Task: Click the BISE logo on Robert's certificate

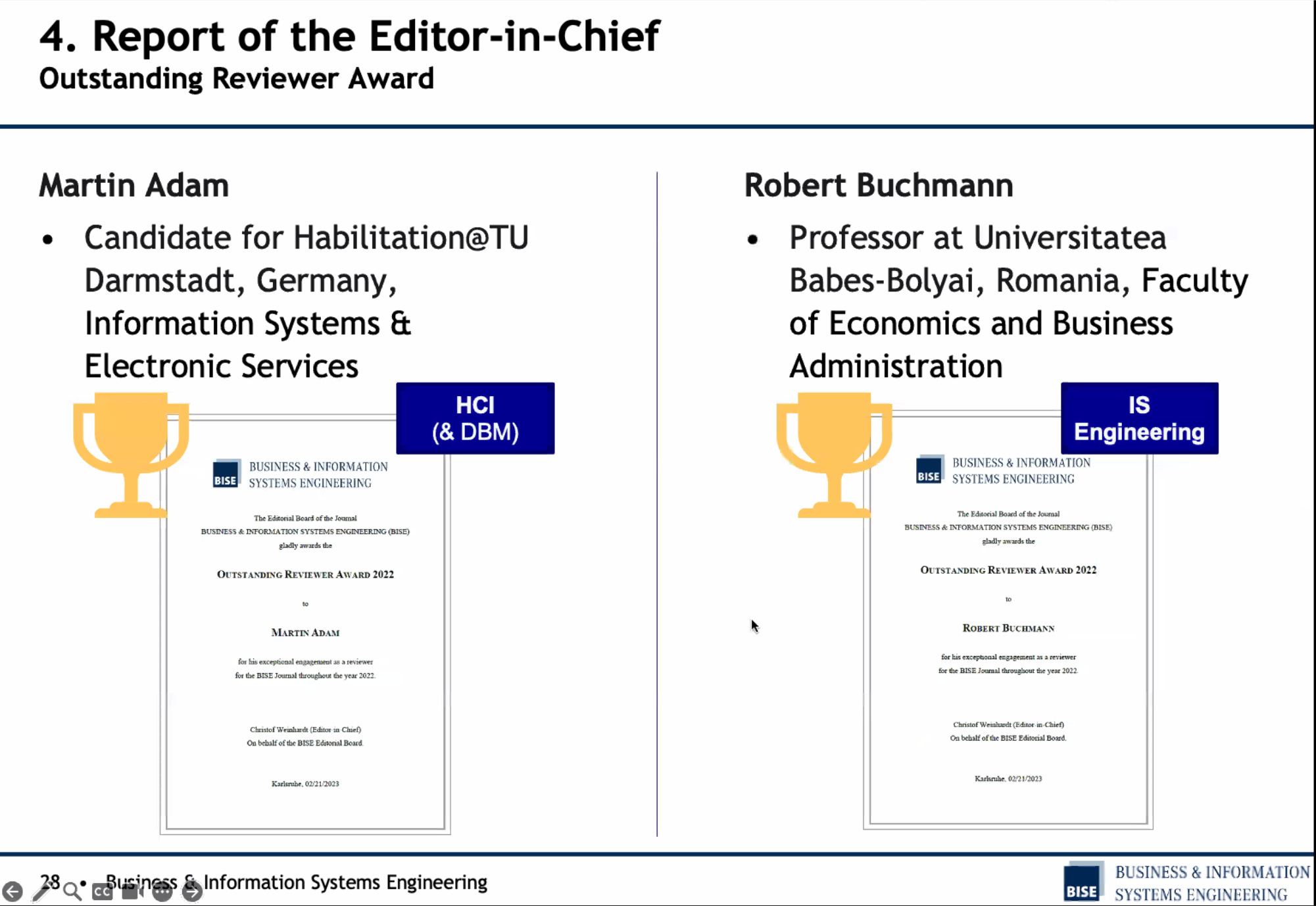Action: point(929,469)
